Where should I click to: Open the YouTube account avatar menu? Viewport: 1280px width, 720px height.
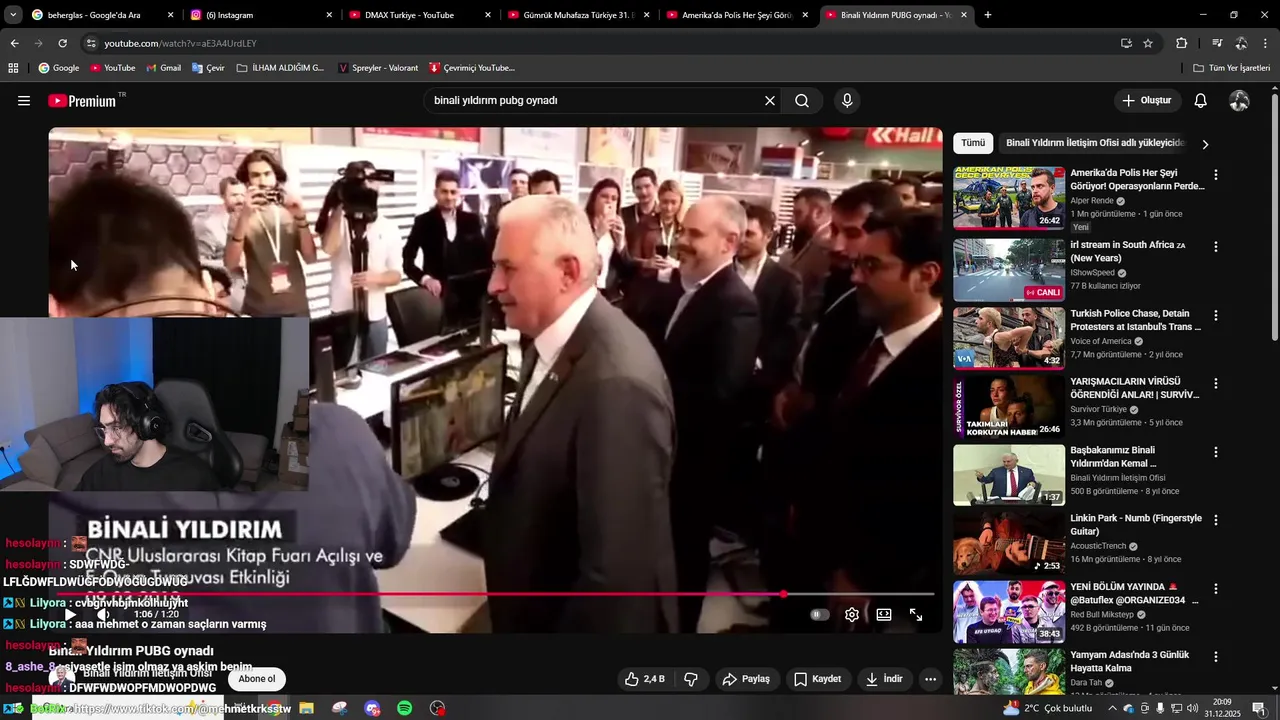pyautogui.click(x=1239, y=101)
